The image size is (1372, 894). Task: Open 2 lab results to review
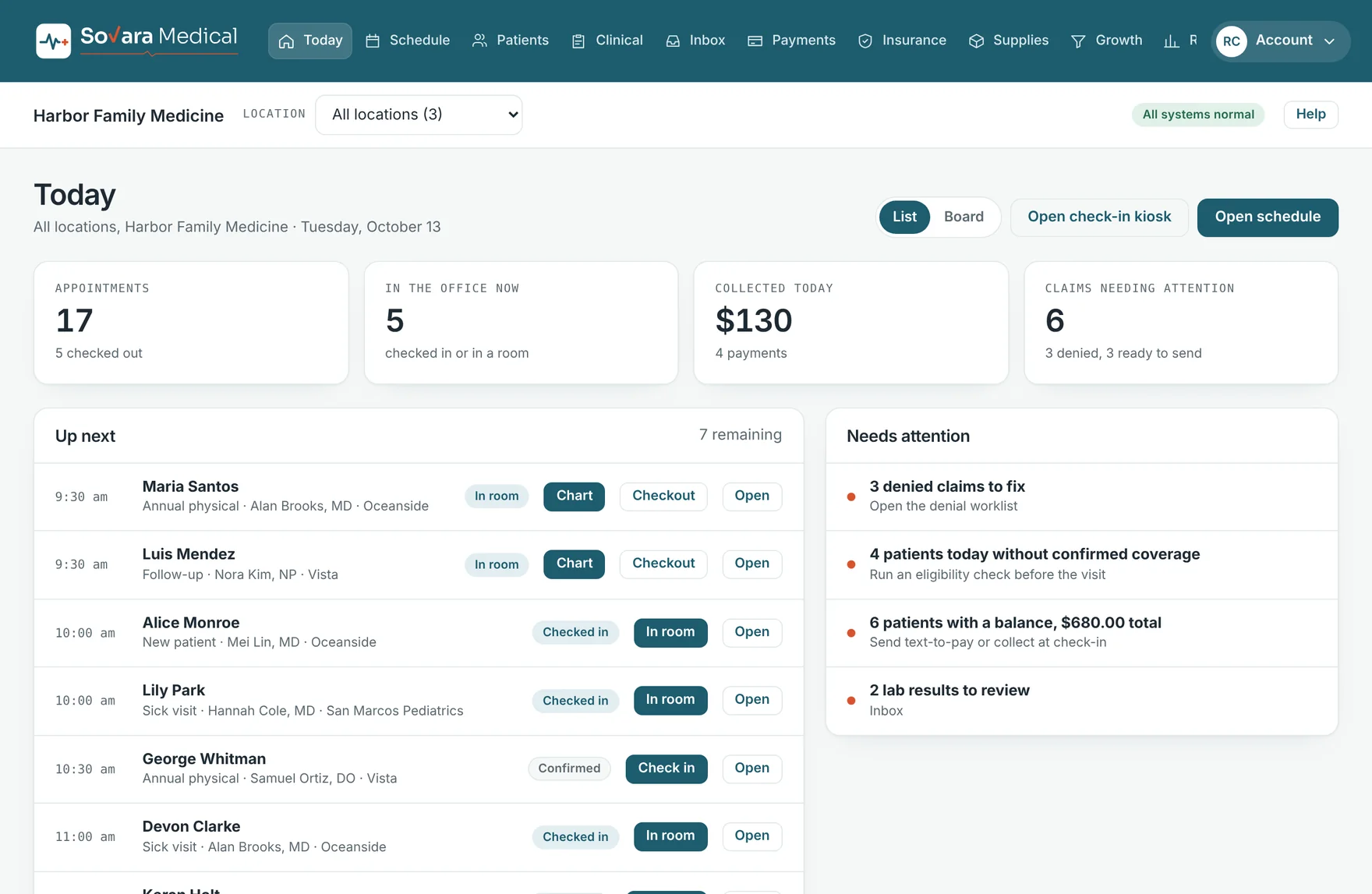(x=1082, y=700)
